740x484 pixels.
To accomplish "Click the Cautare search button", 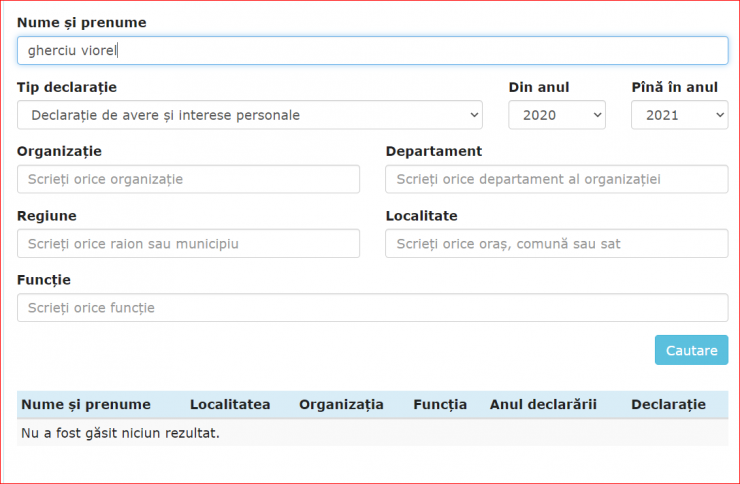I will click(691, 350).
